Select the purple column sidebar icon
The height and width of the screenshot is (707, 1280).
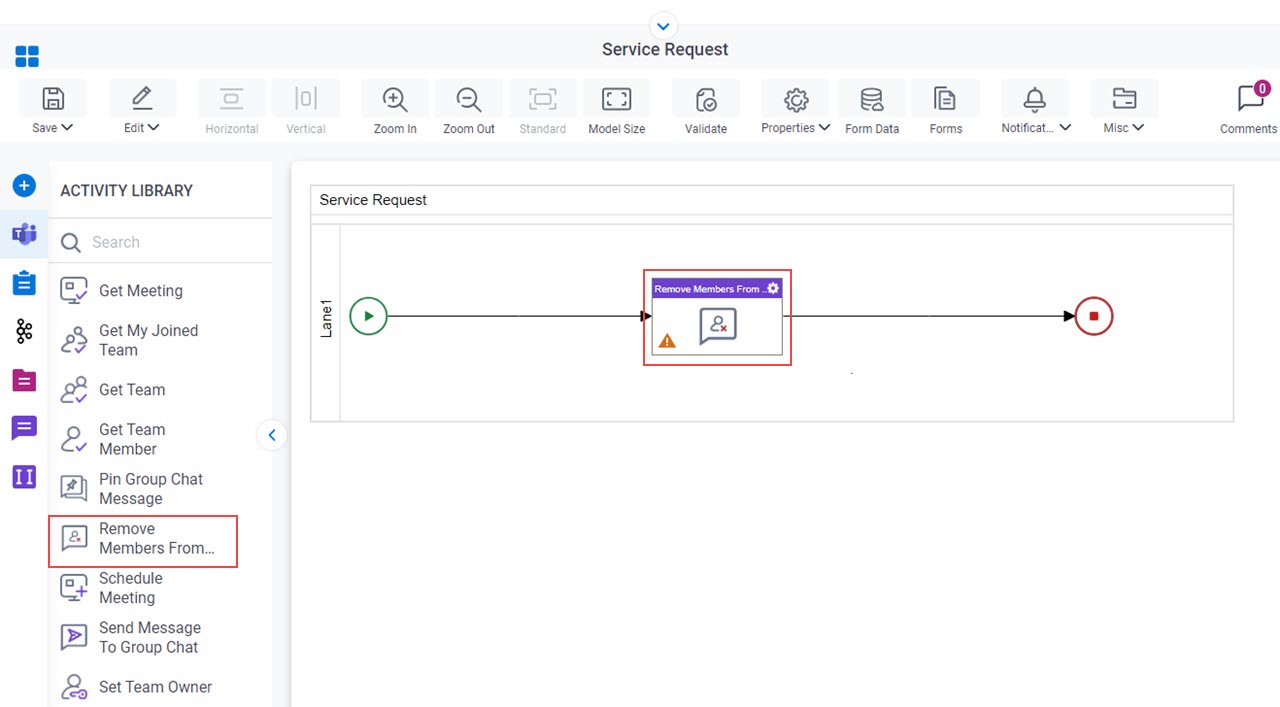click(x=24, y=477)
